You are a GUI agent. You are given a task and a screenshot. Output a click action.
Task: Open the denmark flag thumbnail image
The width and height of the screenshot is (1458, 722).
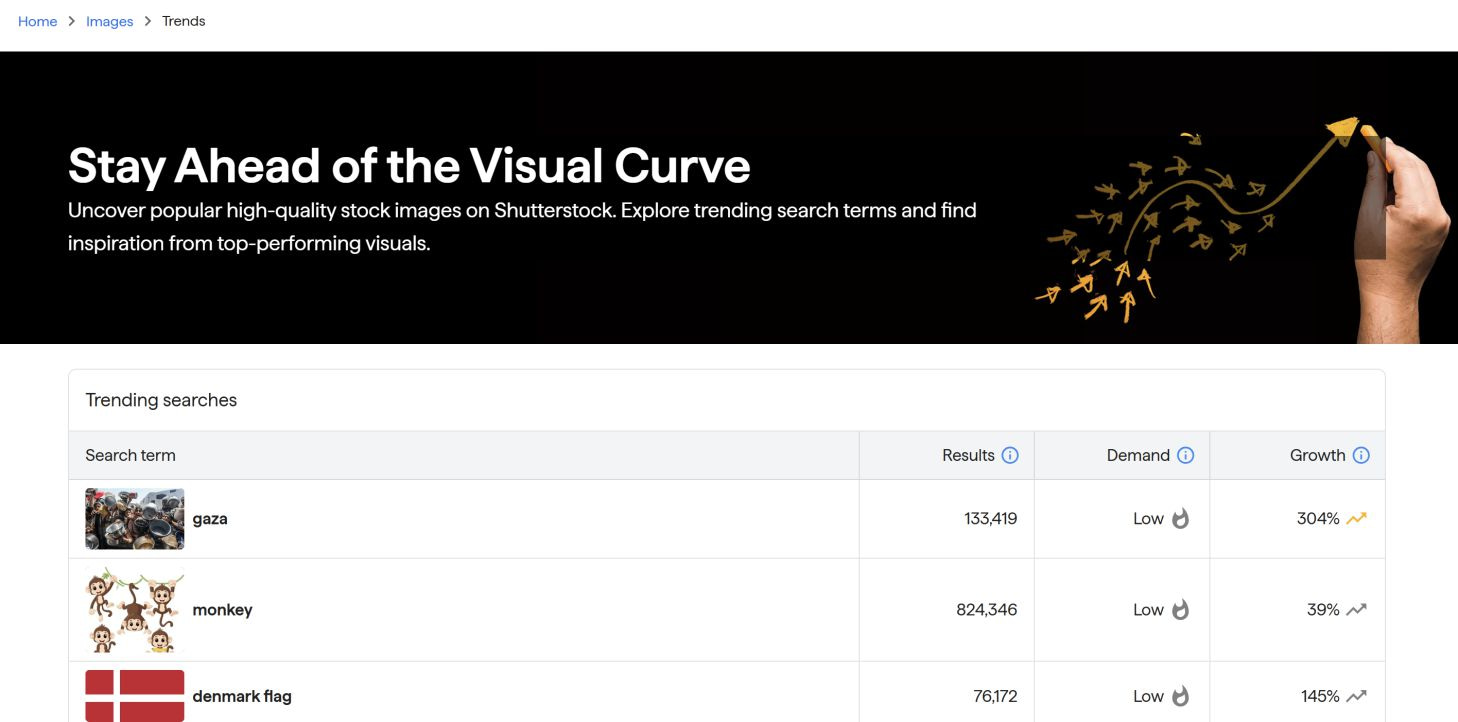(134, 695)
